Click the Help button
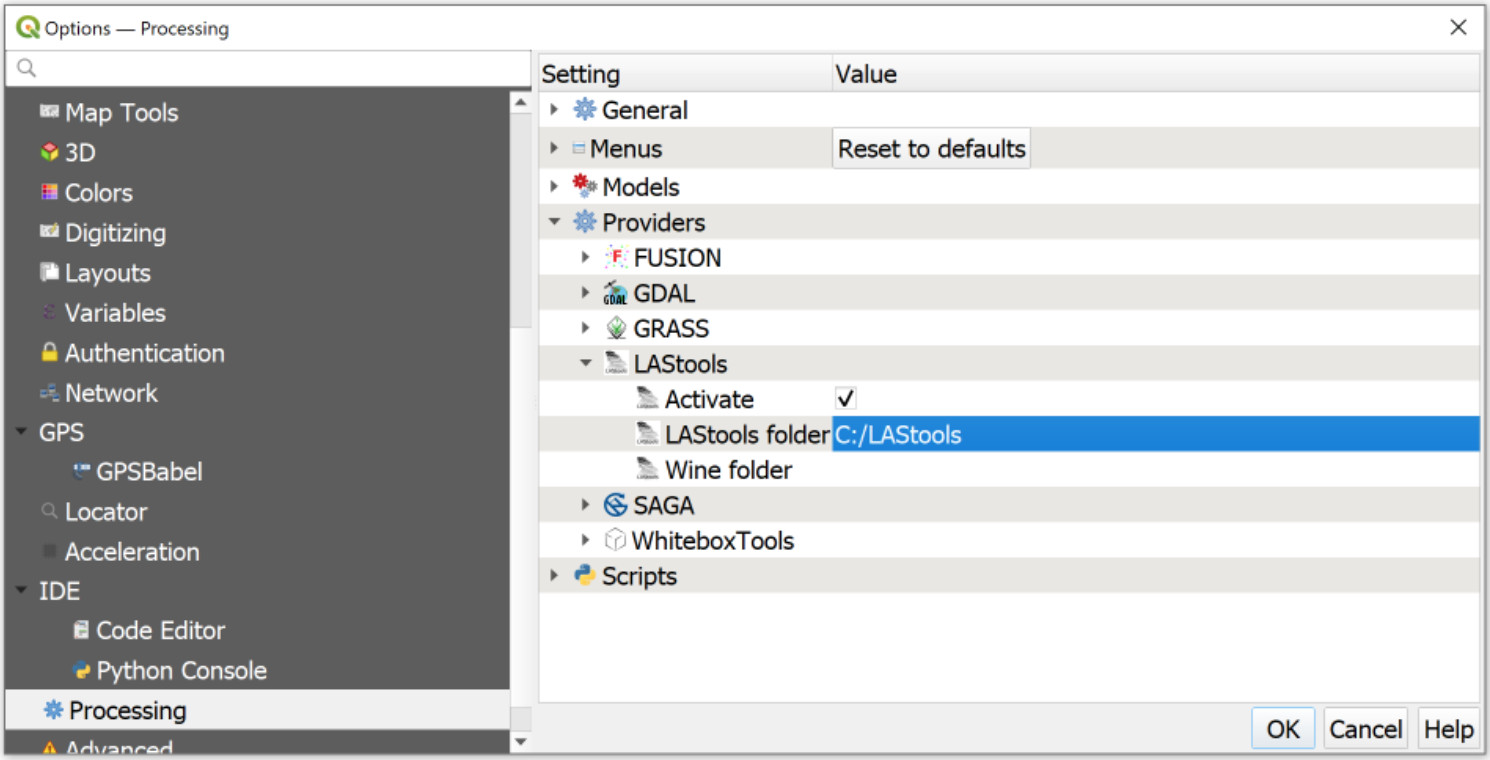Screen dimensions: 1490x760 (x=1448, y=729)
